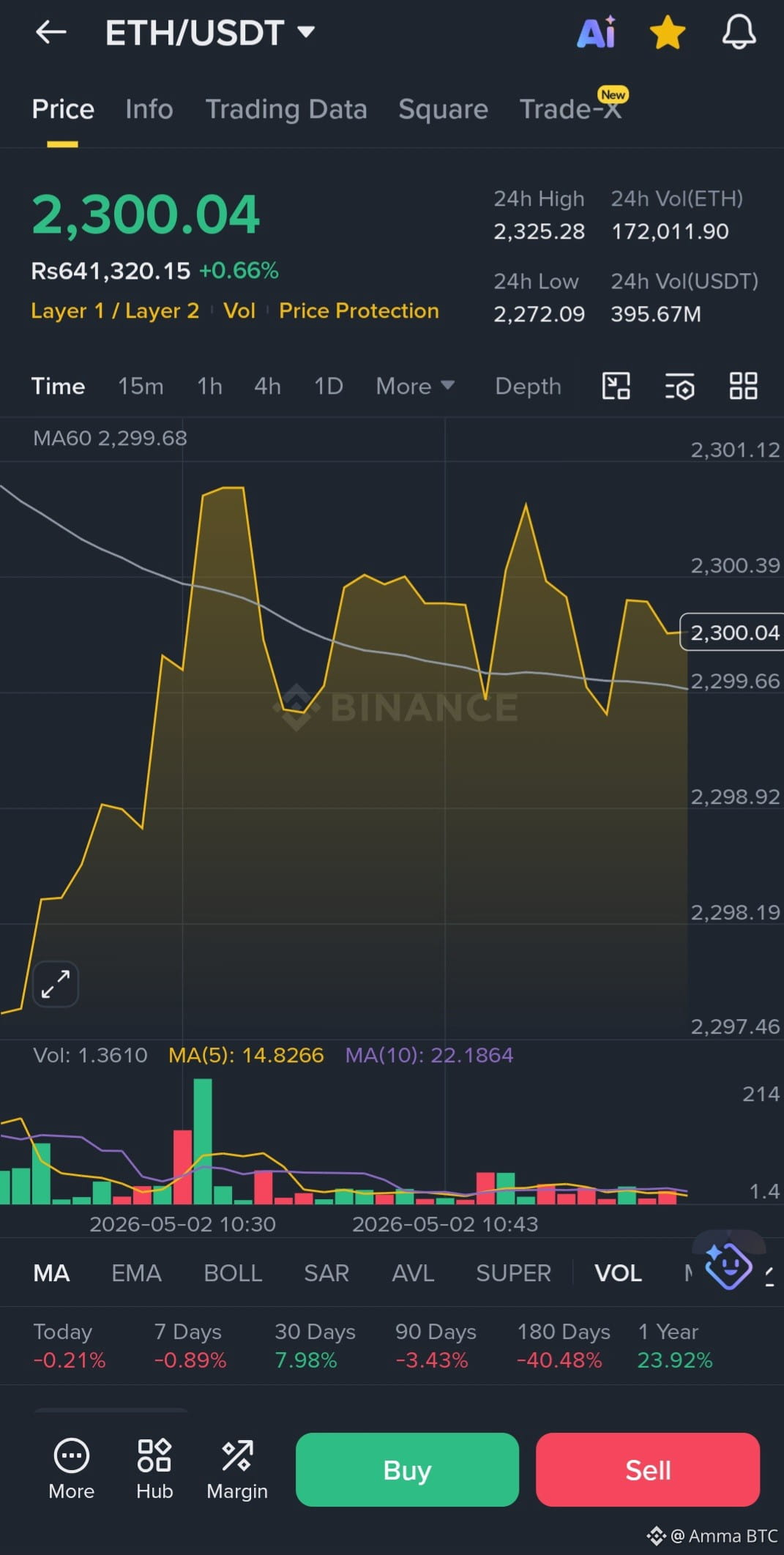Select the 1h chart interval
The image size is (784, 1555).
coord(209,386)
